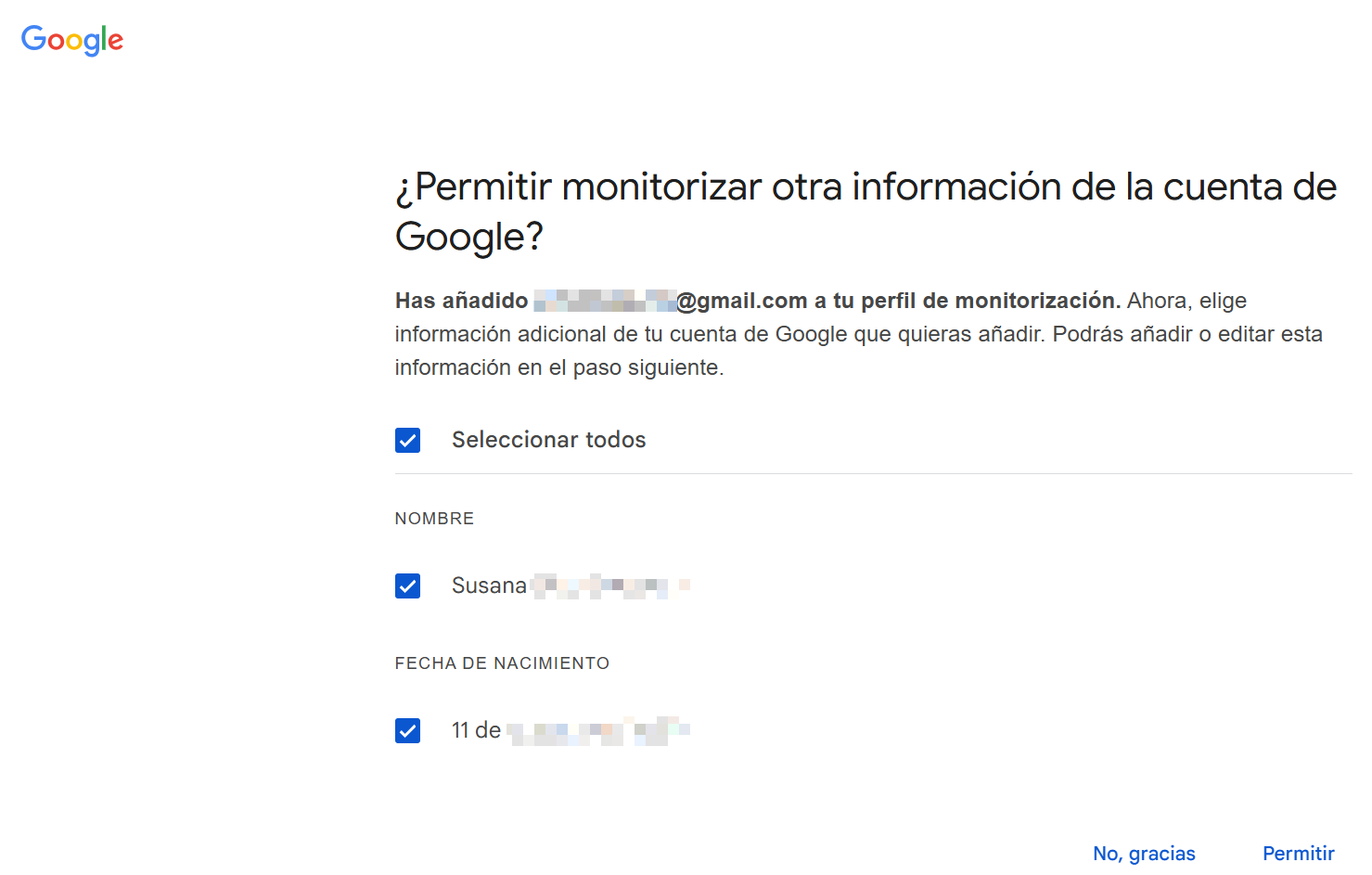Toggle the checkbox next to Susana
This screenshot has height=875, width=1372.
[x=407, y=585]
